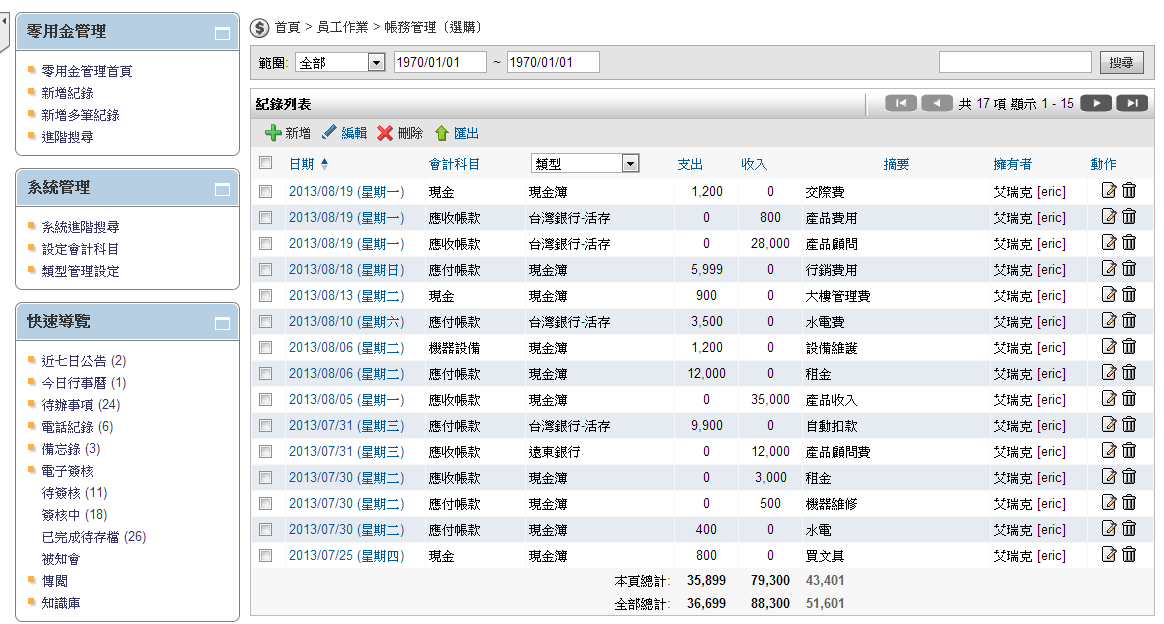
Task: Delete the 水電 400 record via trash icon
Action: (x=1129, y=528)
